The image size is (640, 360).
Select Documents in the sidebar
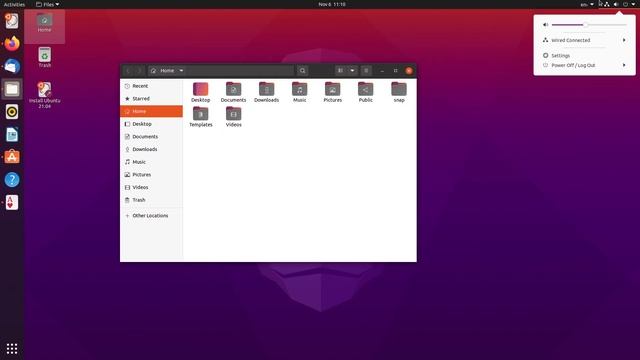(x=151, y=137)
